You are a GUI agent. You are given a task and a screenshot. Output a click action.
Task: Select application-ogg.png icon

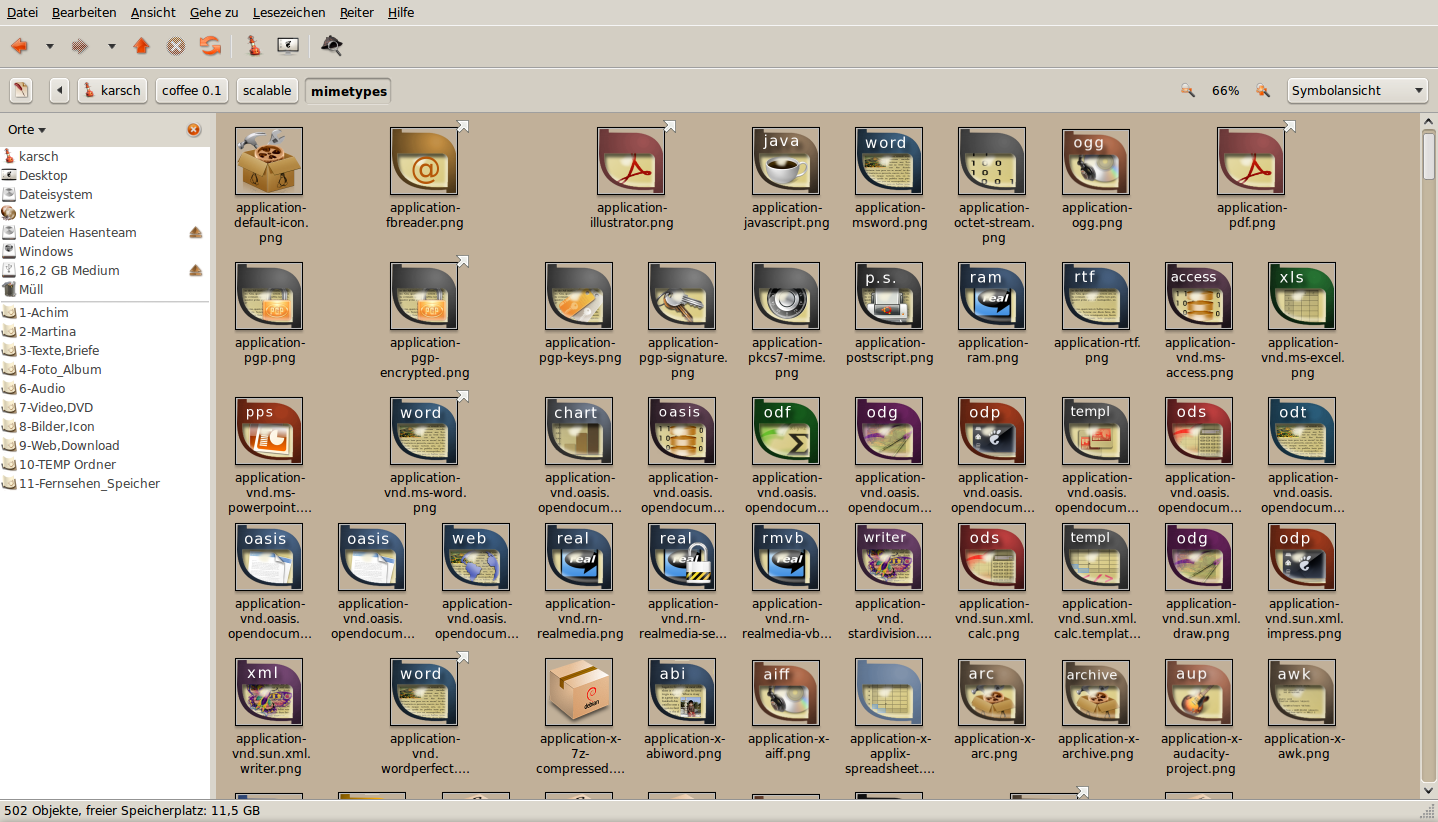(x=1096, y=161)
